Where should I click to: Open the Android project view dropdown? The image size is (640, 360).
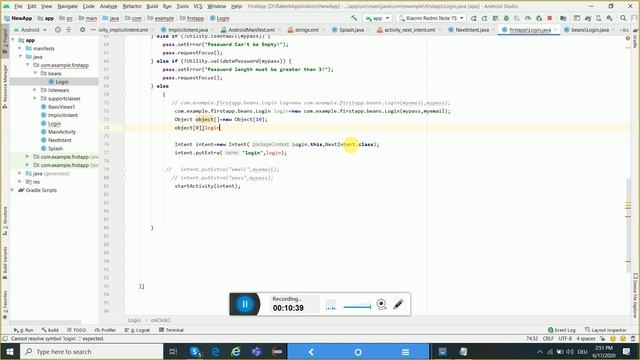pos(30,30)
